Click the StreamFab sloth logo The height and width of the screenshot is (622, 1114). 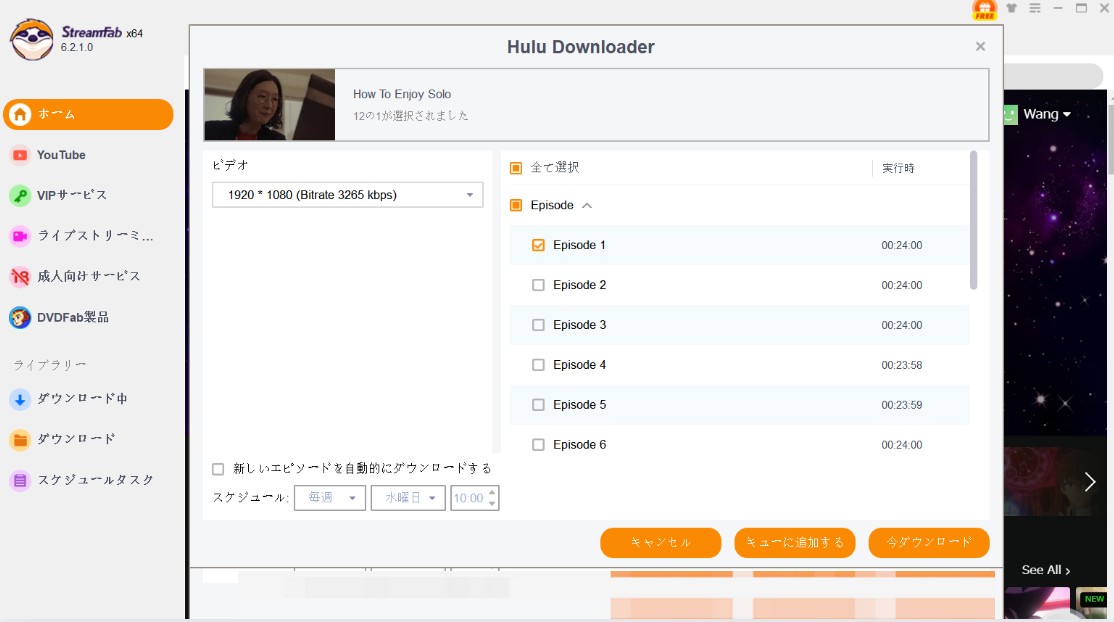(31, 40)
